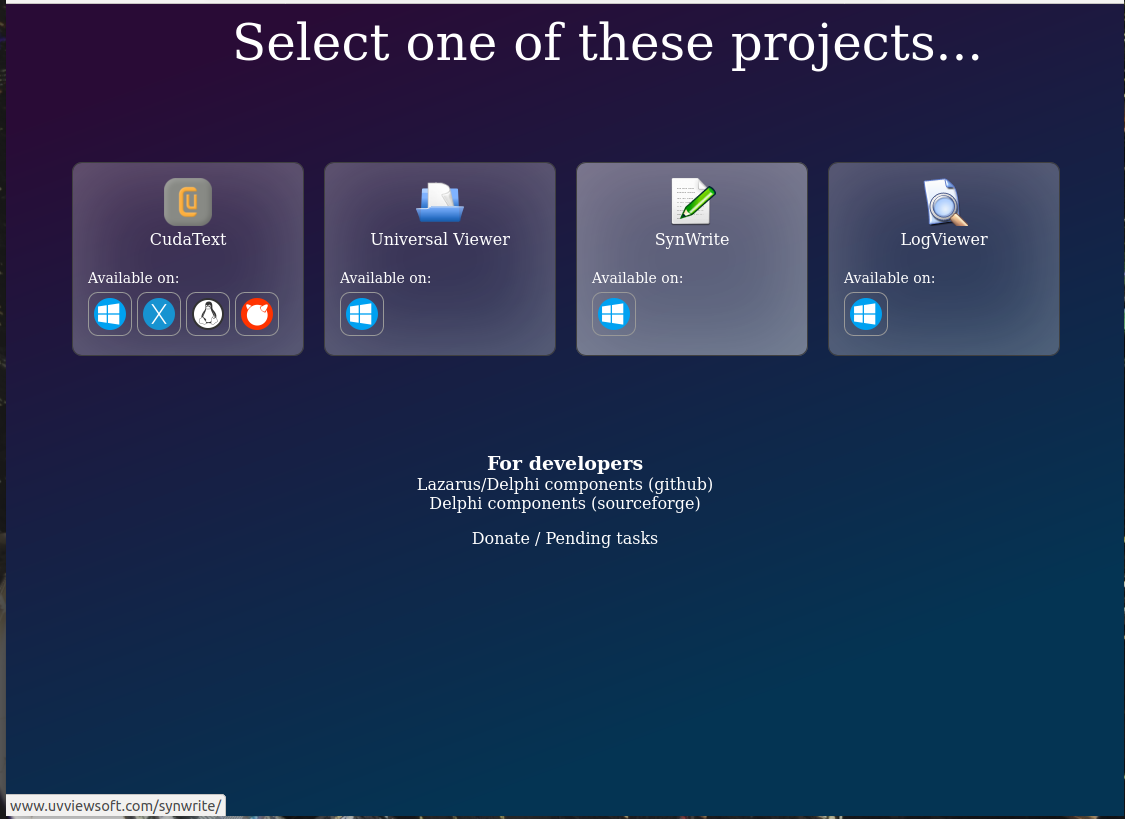
Task: Click the Windows icon under CudaText
Action: (x=110, y=313)
